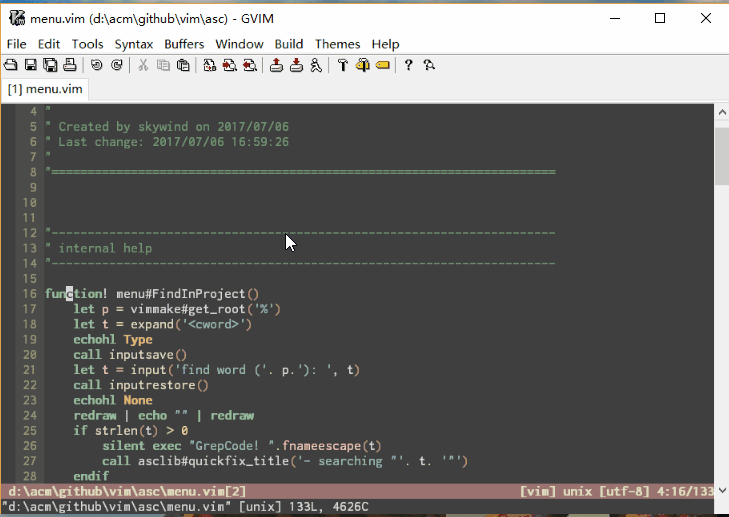Click the Open file toolbar icon
The image size is (729, 517).
[x=11, y=65]
